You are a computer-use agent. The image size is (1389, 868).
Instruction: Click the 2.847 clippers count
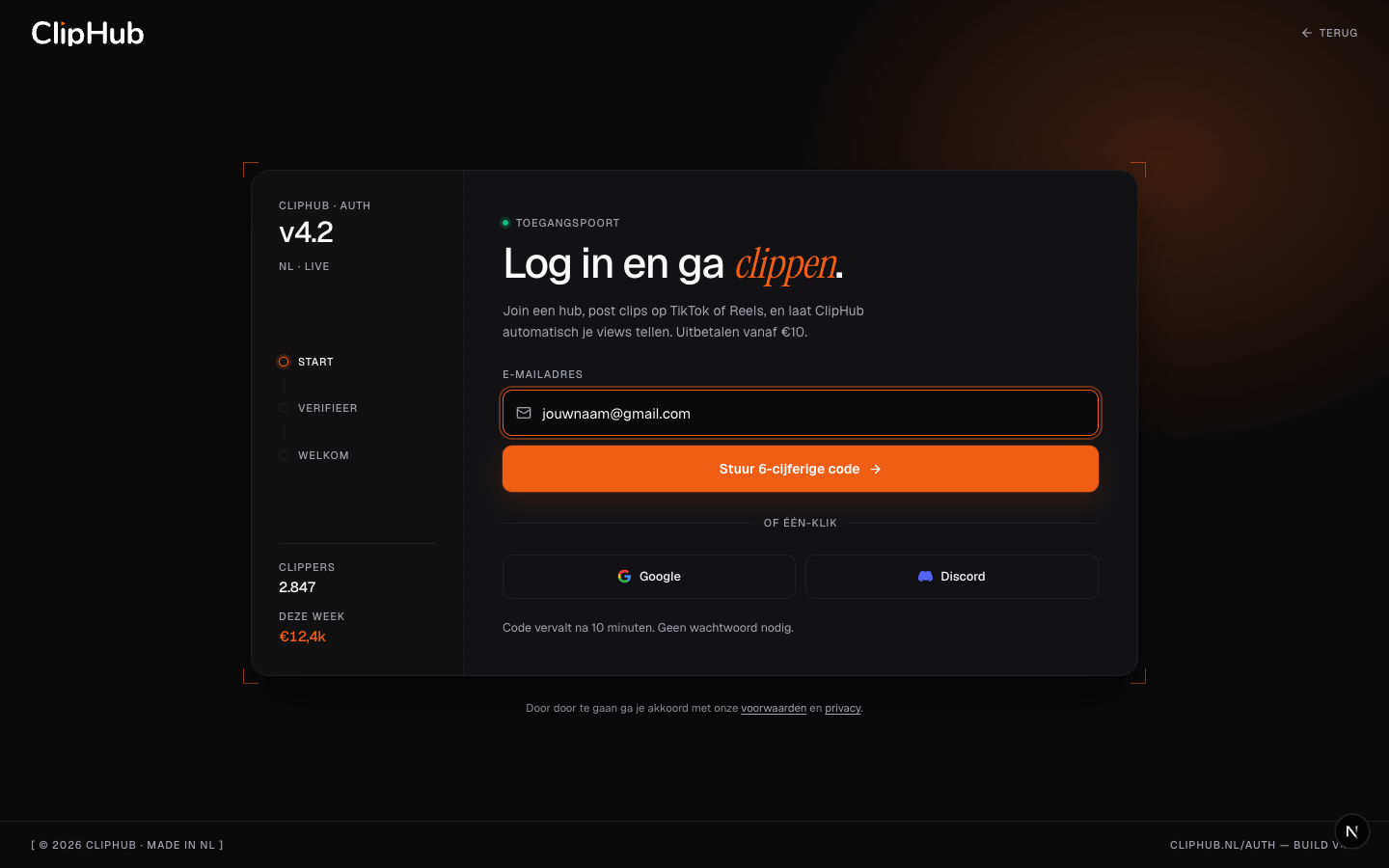tap(297, 587)
